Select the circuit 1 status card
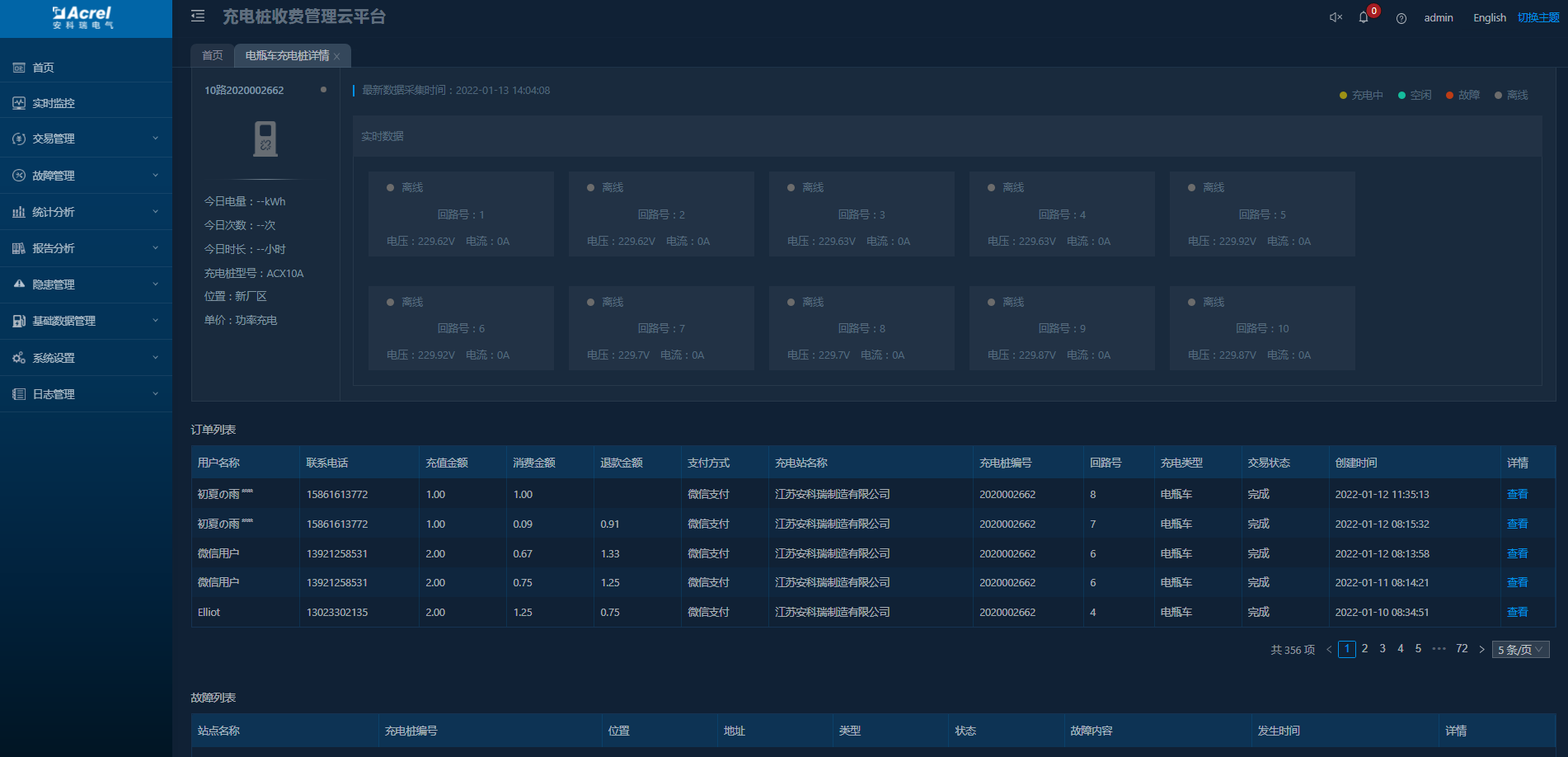 [461, 214]
